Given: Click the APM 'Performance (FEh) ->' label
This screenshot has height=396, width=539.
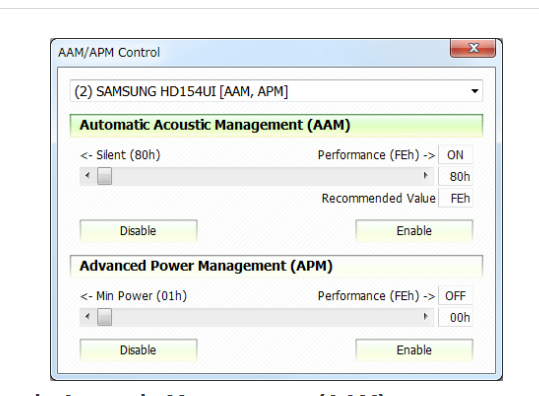Looking at the screenshot, I should tap(376, 296).
